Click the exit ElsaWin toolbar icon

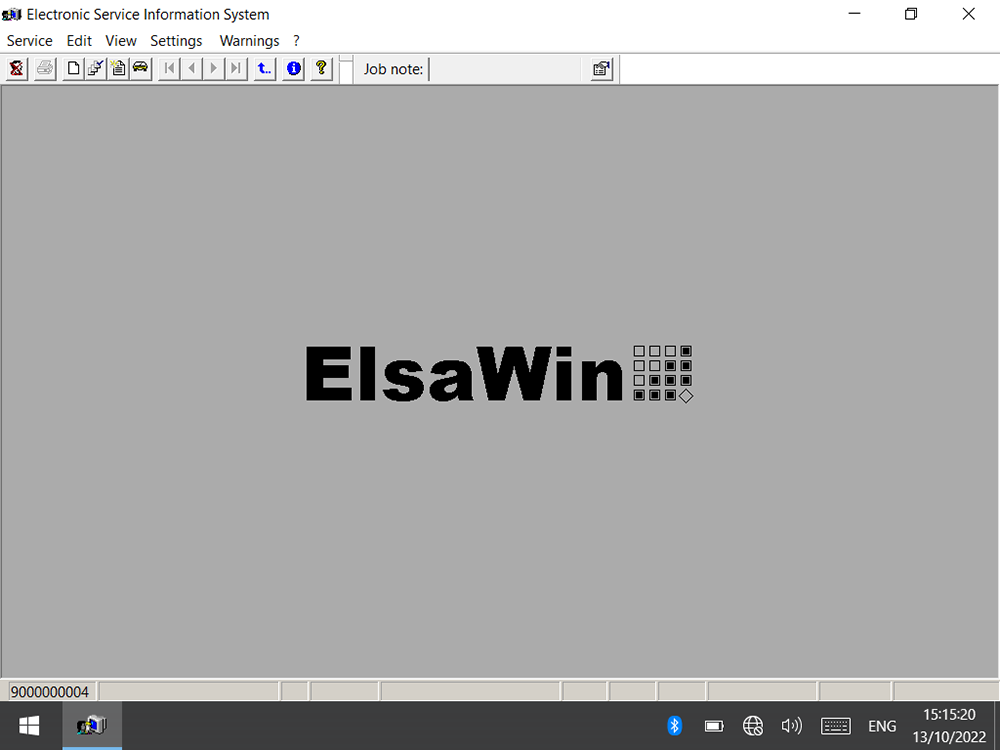[17, 68]
